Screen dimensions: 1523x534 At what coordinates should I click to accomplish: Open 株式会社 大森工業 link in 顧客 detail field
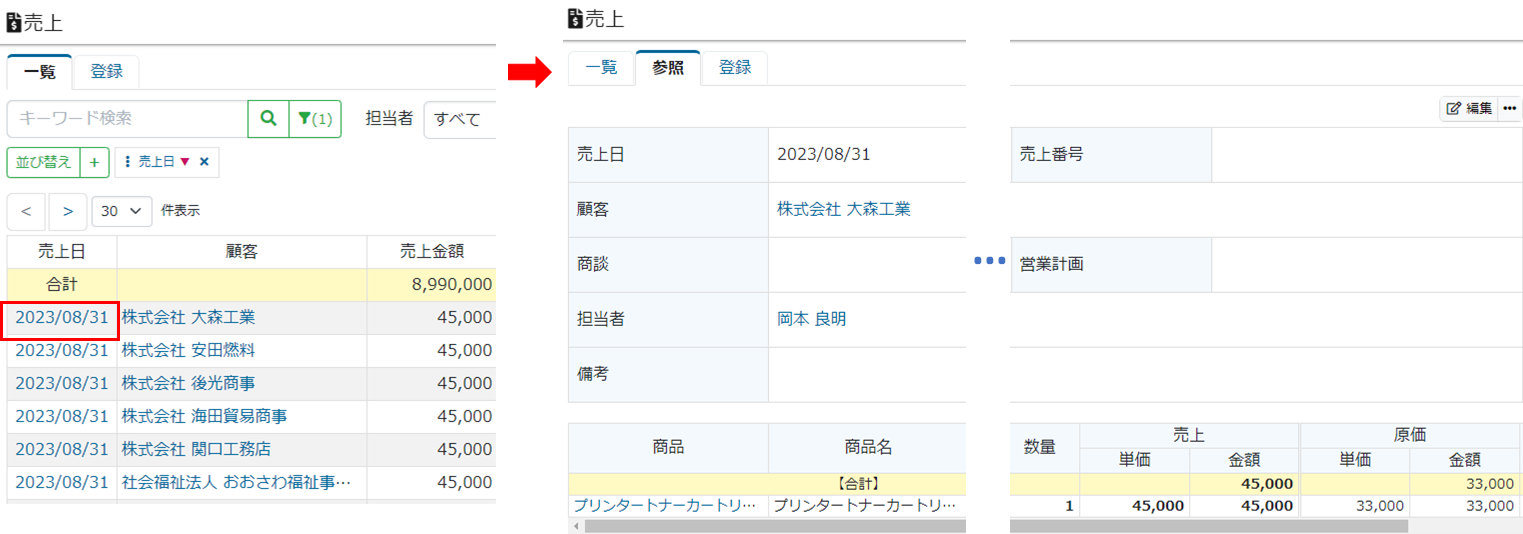[x=844, y=209]
